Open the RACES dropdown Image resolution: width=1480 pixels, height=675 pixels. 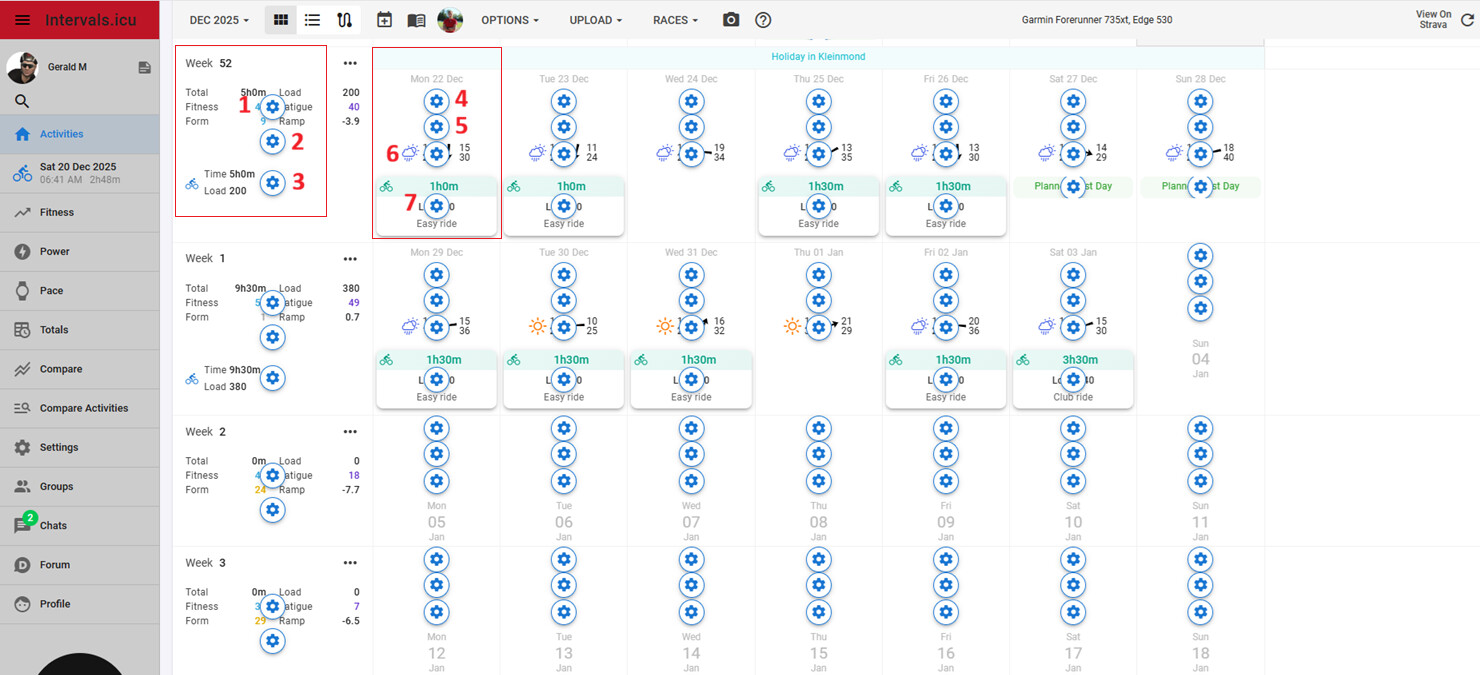675,20
